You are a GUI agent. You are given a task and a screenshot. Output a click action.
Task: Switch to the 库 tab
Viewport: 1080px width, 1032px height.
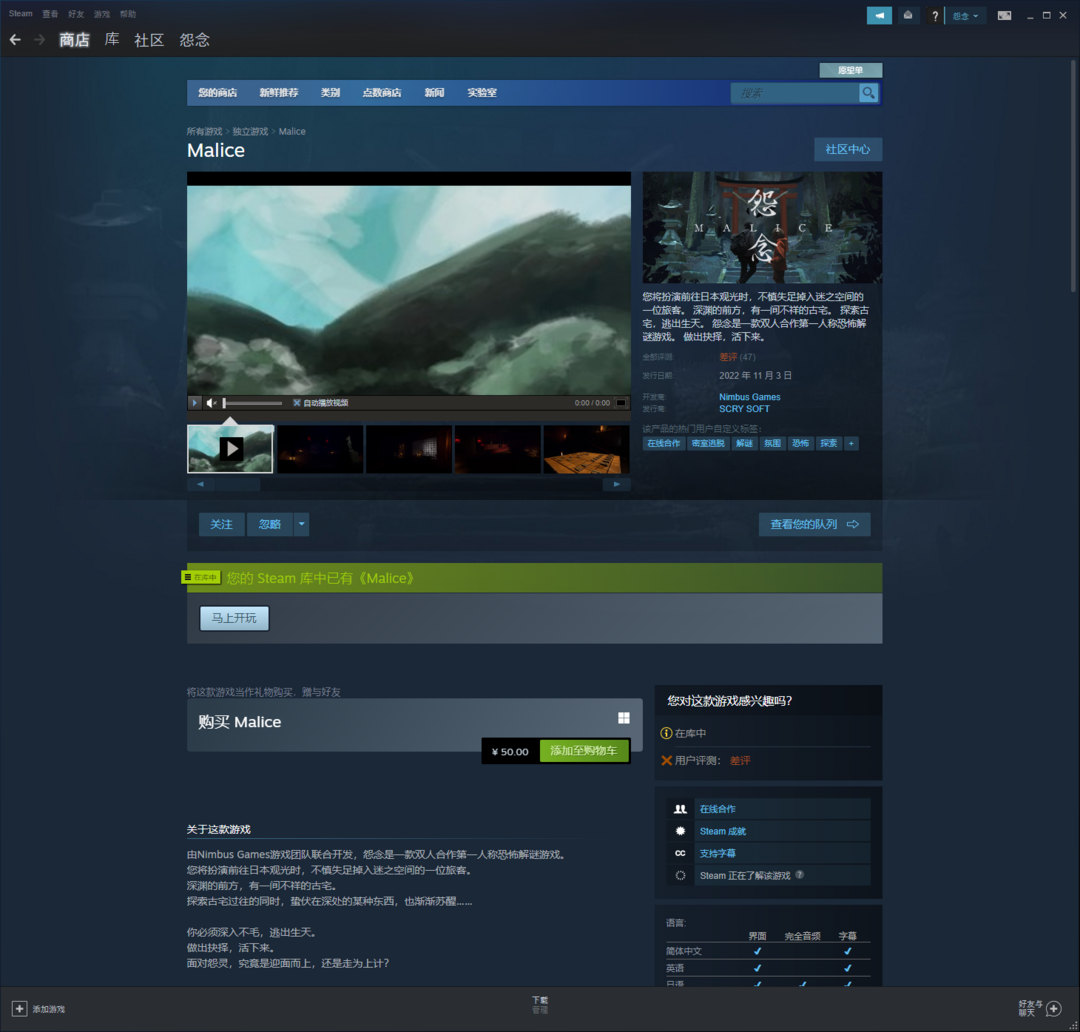[112, 40]
